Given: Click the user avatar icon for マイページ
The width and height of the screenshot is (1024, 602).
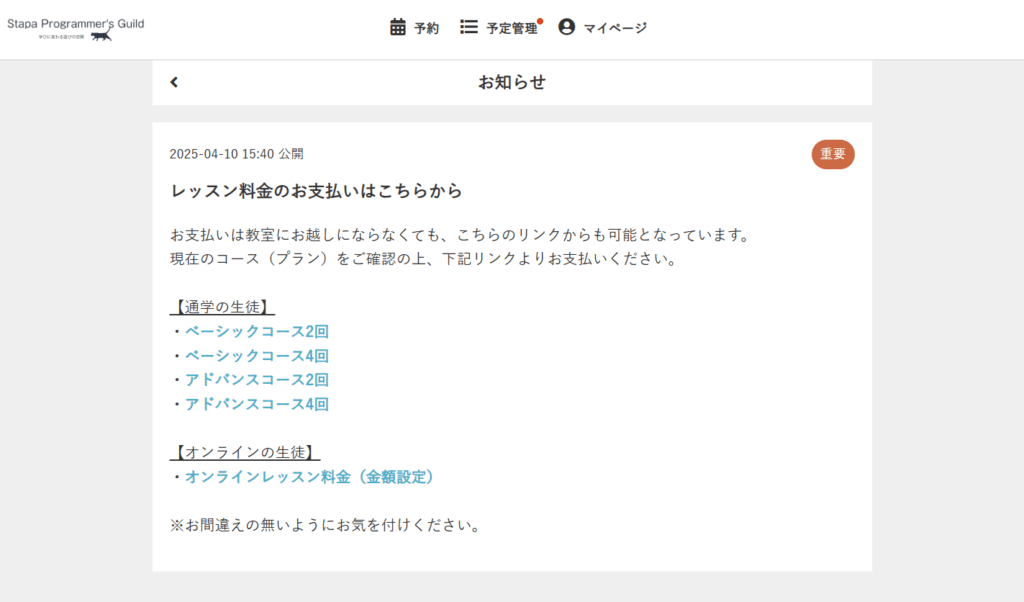Looking at the screenshot, I should tap(566, 27).
